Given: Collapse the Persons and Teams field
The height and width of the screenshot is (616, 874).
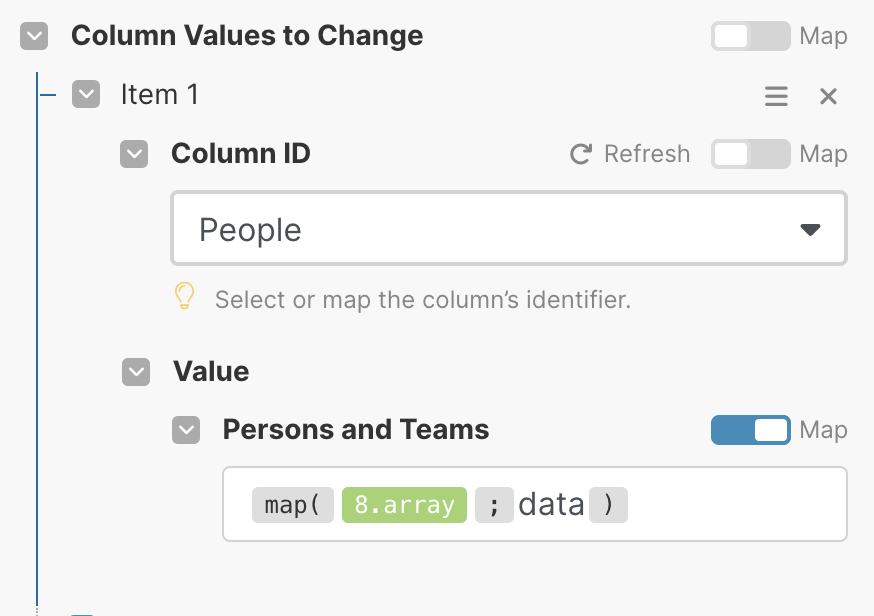Looking at the screenshot, I should [186, 430].
